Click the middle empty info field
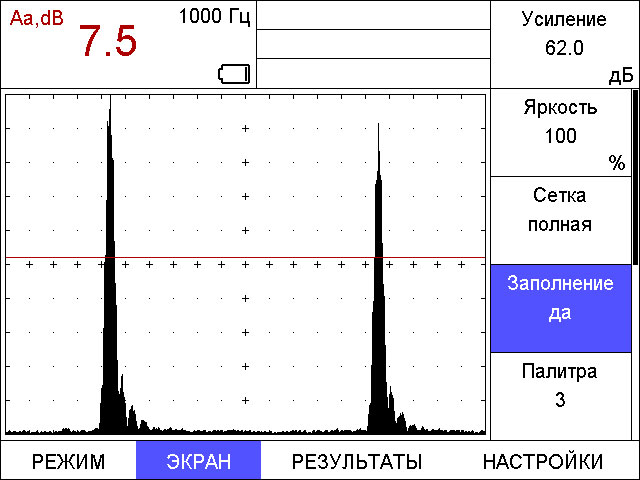The width and height of the screenshot is (640, 480). 373,44
